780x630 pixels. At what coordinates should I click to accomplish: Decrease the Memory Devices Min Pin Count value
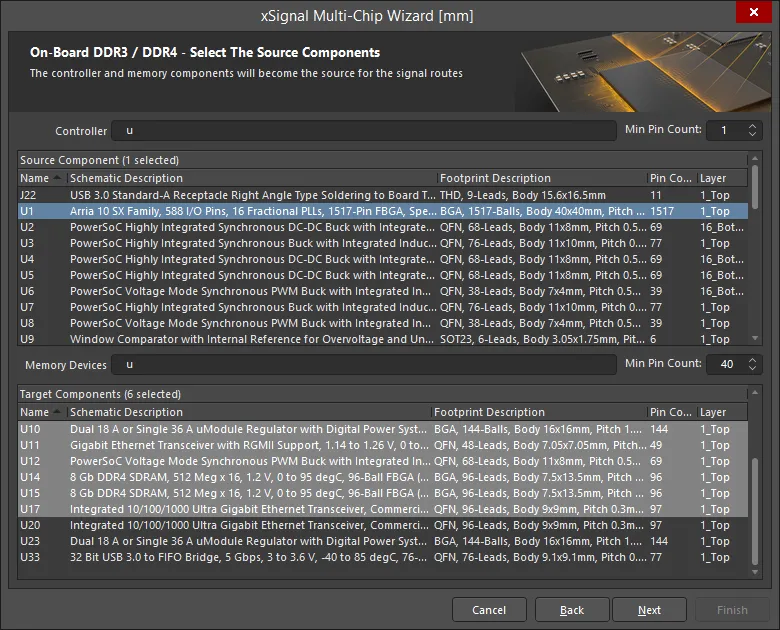click(x=752, y=370)
